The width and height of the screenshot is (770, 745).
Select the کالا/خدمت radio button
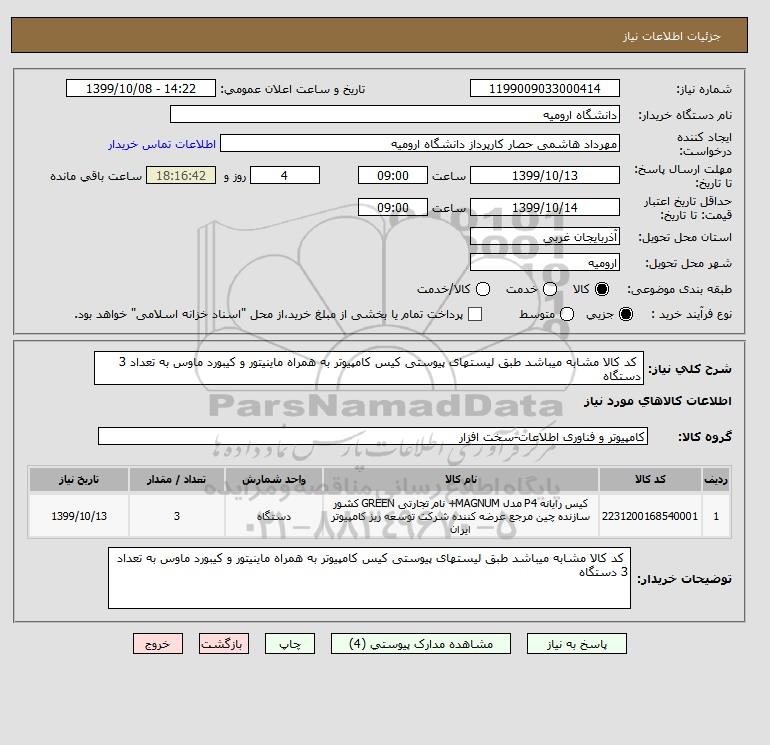point(483,289)
